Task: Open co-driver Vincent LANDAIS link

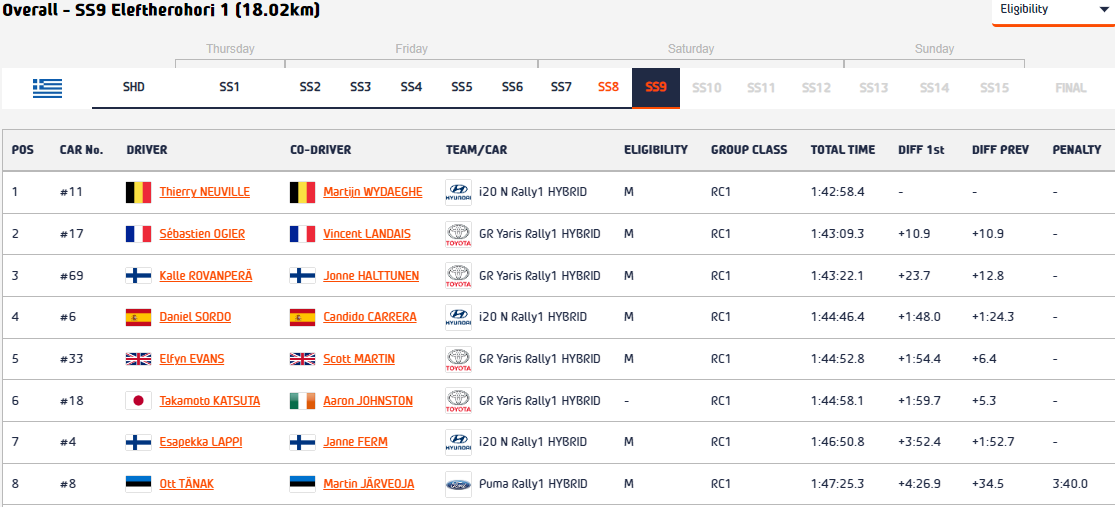Action: [x=367, y=234]
